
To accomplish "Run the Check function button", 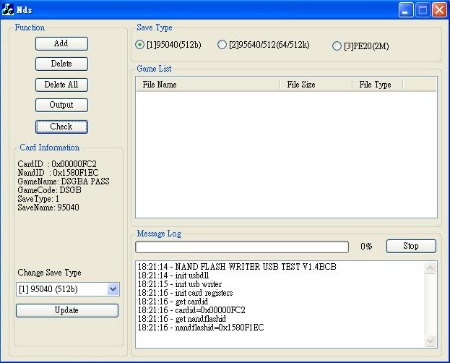I will [61, 127].
